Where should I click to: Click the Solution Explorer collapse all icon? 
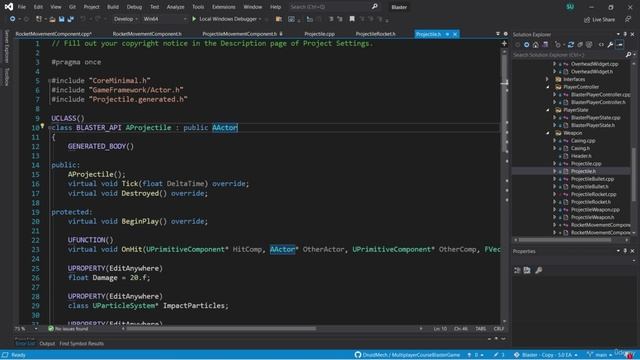tap(580, 44)
